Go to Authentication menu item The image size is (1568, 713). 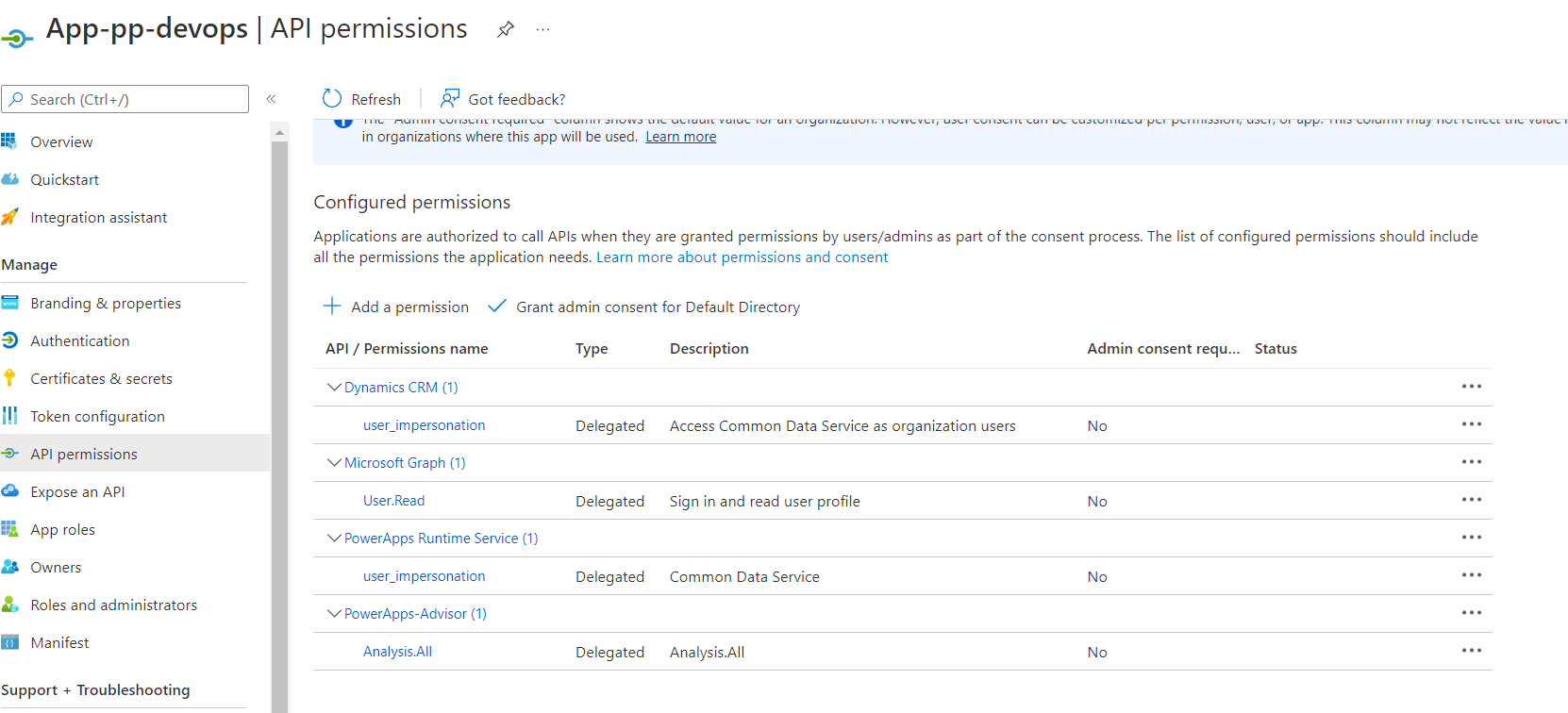[x=80, y=340]
